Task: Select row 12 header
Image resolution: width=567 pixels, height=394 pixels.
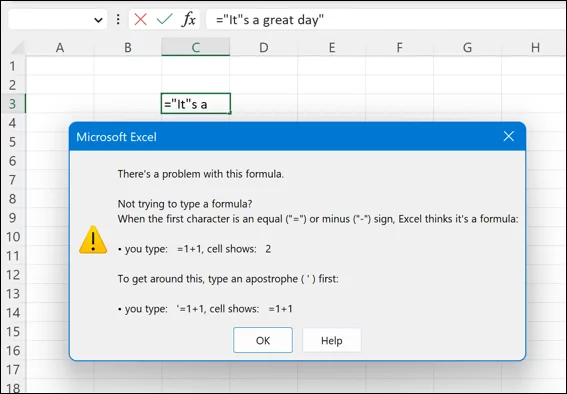Action: pyautogui.click(x=13, y=275)
